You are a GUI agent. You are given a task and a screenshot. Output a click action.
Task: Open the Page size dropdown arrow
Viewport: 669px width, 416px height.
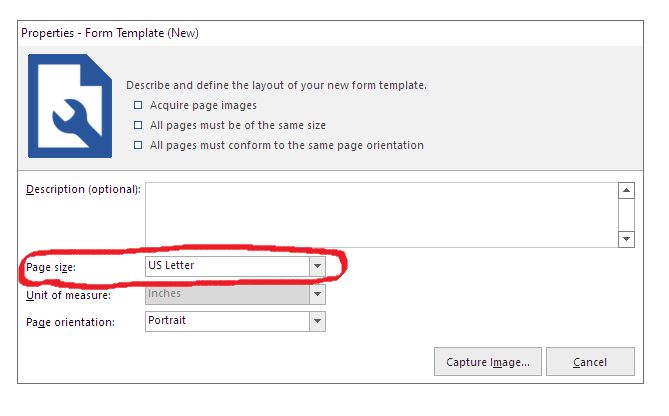coord(317,266)
